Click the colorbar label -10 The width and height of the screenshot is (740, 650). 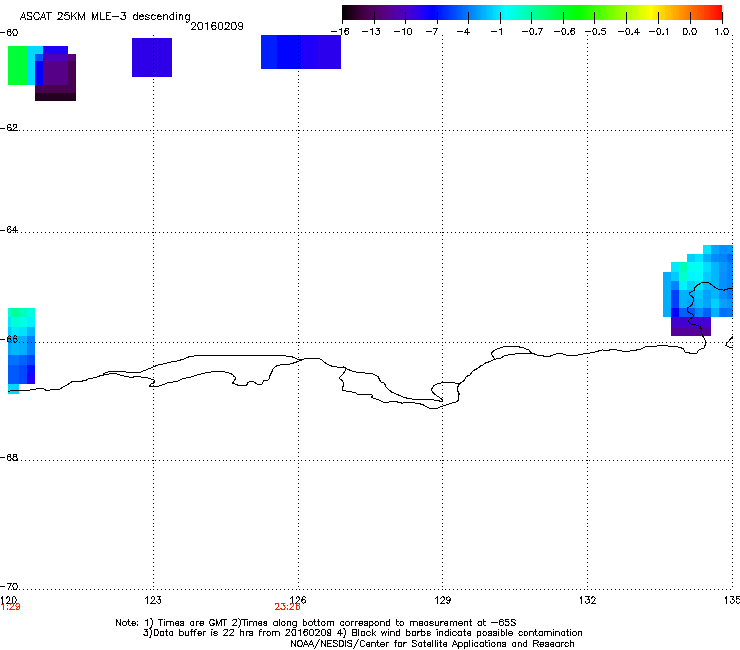point(403,32)
